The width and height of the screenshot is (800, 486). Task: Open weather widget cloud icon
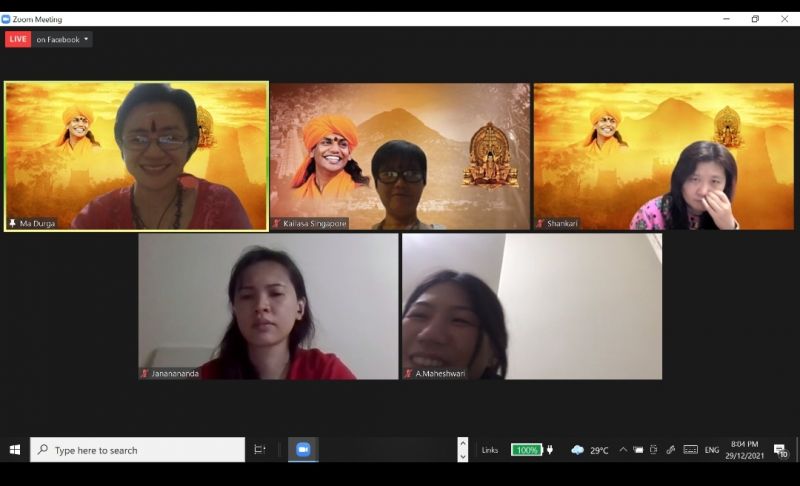(578, 450)
